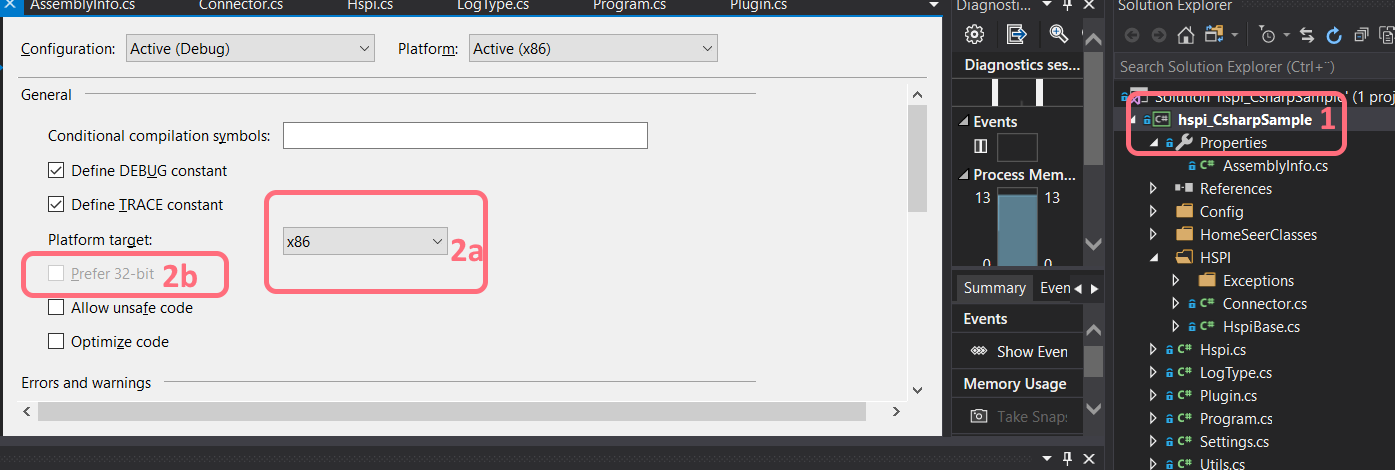Open the diagnostic tools settings gear
The image size is (1395, 470).
(x=974, y=35)
